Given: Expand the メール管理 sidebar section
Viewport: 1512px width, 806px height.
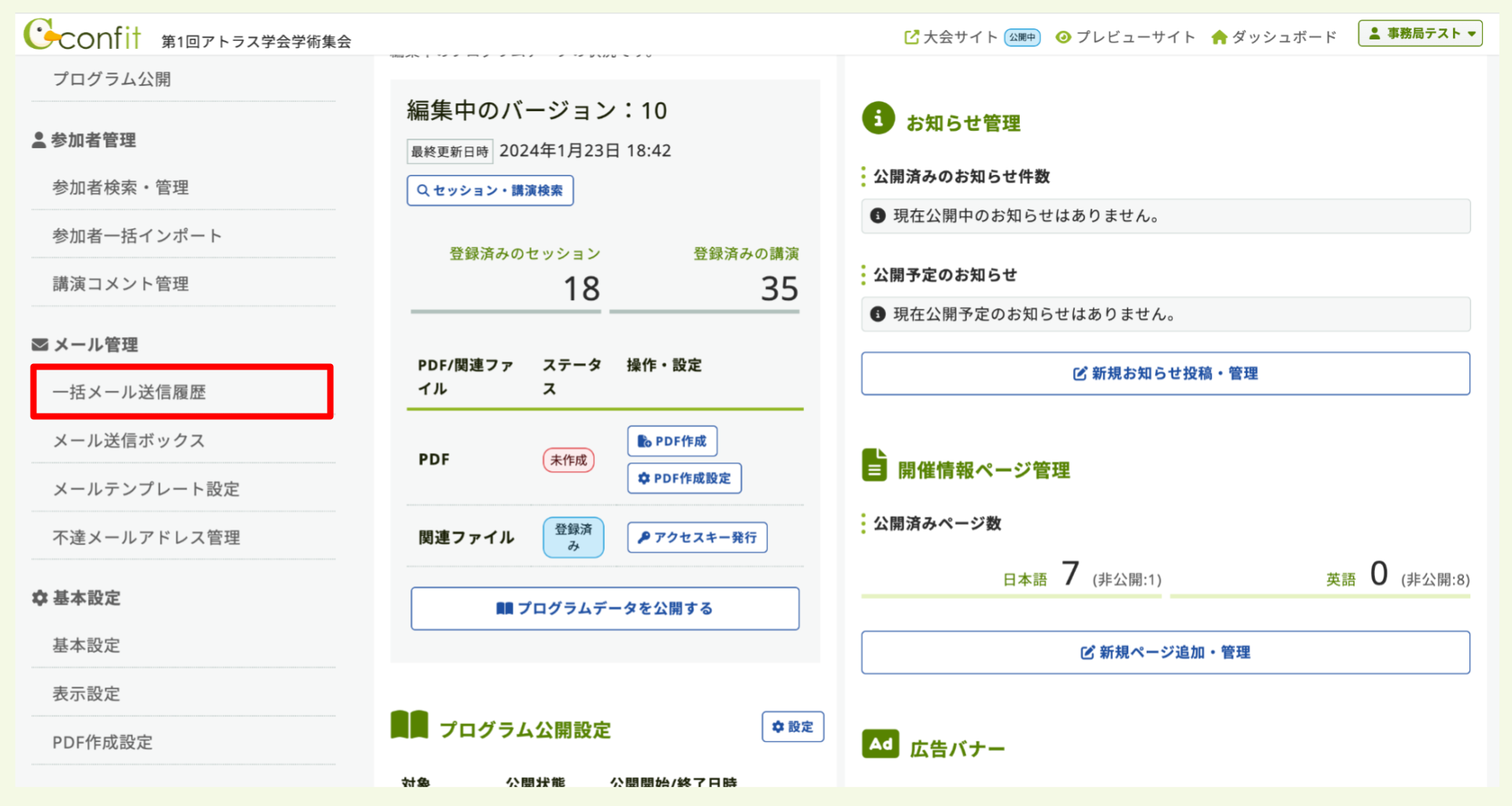Looking at the screenshot, I should click(x=95, y=344).
